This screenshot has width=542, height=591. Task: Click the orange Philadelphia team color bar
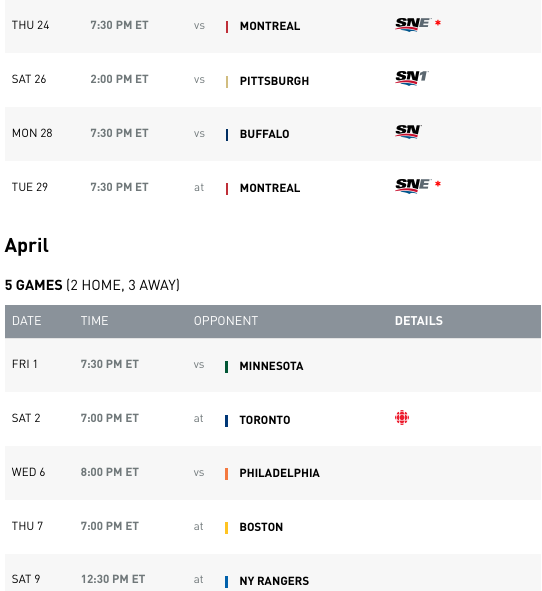coord(227,474)
